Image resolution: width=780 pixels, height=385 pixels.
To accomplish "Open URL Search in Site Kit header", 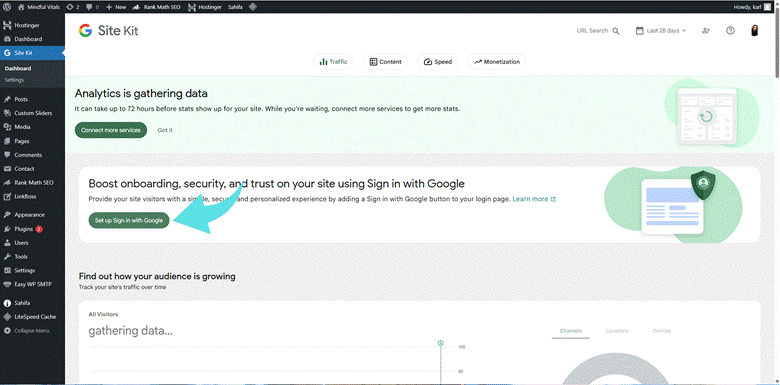I will (x=598, y=31).
